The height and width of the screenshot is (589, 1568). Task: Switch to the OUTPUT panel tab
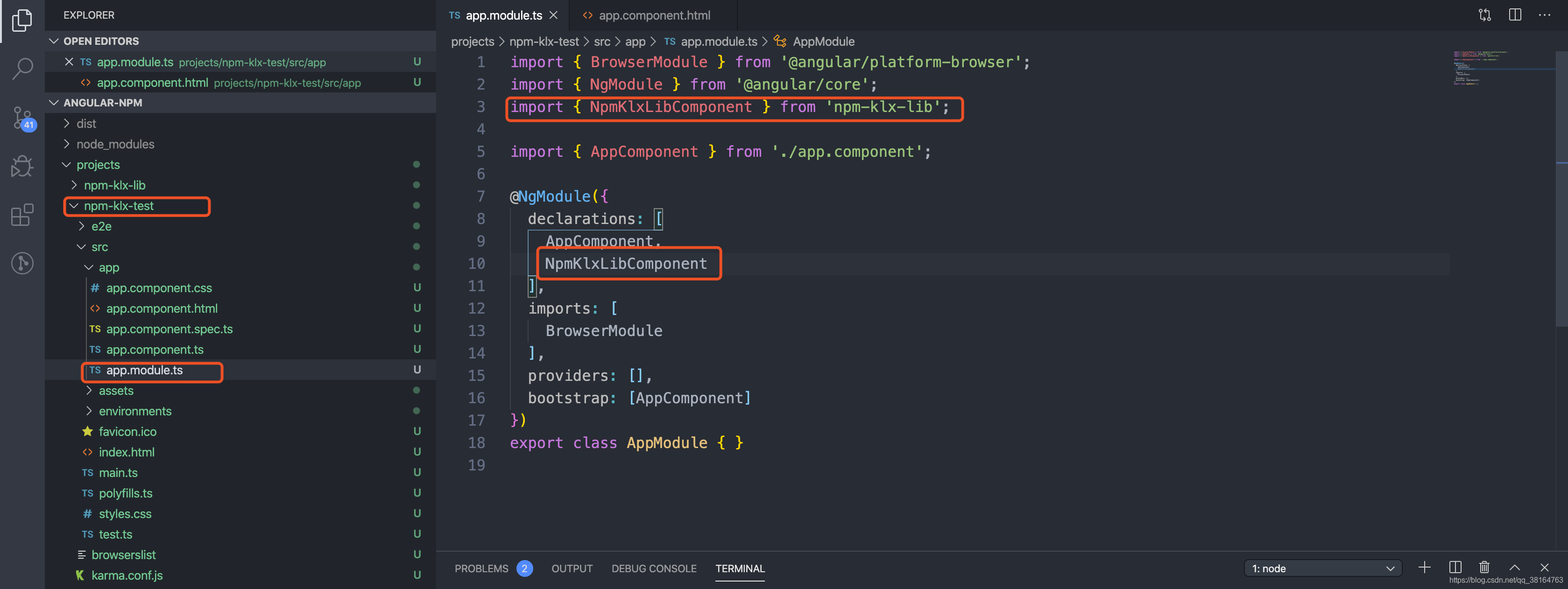572,568
